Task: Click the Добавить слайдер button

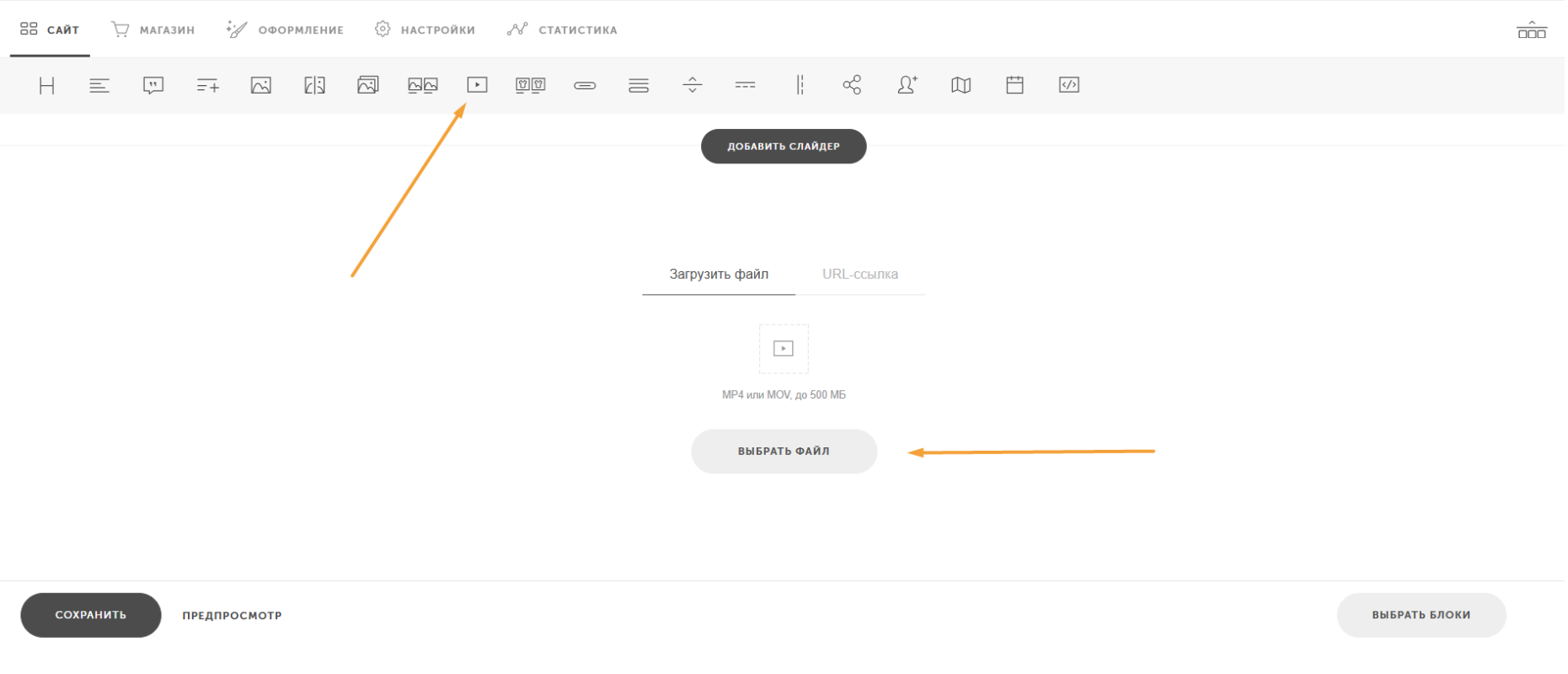Action: [x=784, y=147]
